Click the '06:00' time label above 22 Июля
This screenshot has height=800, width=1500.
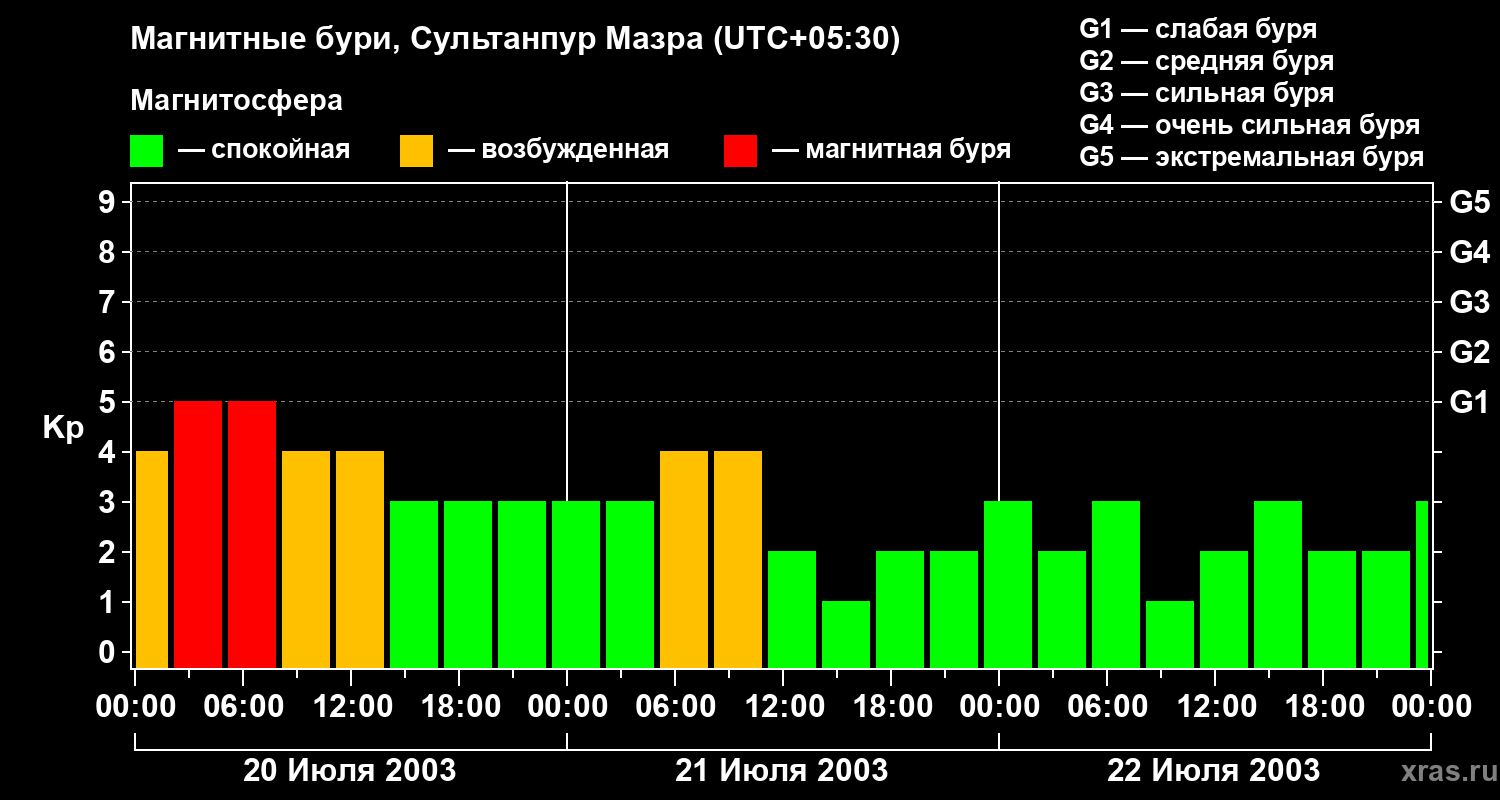[1106, 707]
